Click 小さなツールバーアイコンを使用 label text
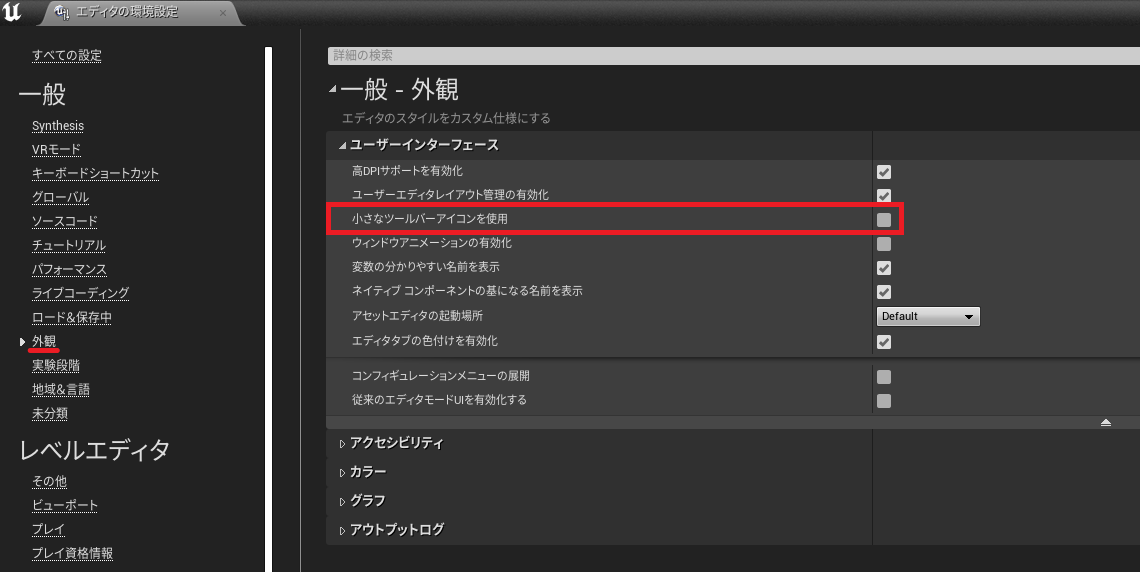This screenshot has width=1140, height=572. [x=430, y=219]
